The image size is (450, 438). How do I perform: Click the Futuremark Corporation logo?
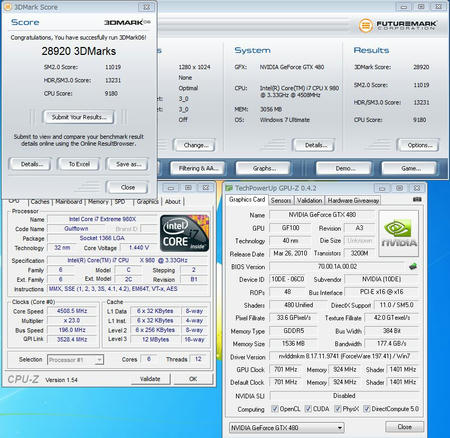tap(398, 26)
